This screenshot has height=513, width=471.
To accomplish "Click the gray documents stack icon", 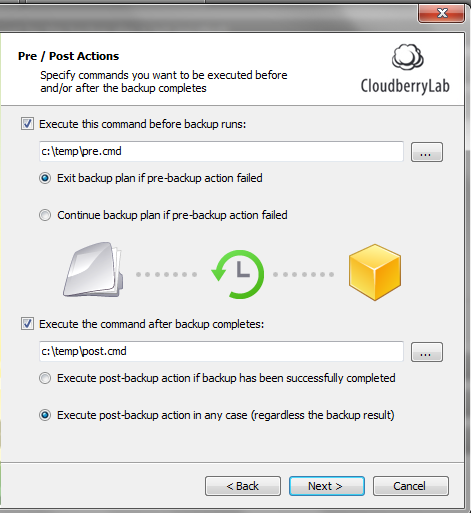I will coord(93,270).
